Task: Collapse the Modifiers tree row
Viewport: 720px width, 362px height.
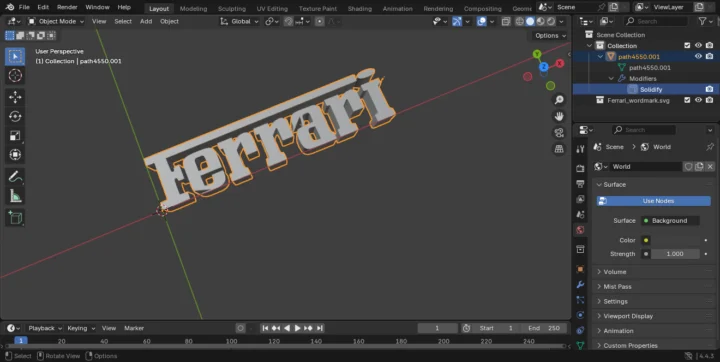Action: [x=611, y=79]
